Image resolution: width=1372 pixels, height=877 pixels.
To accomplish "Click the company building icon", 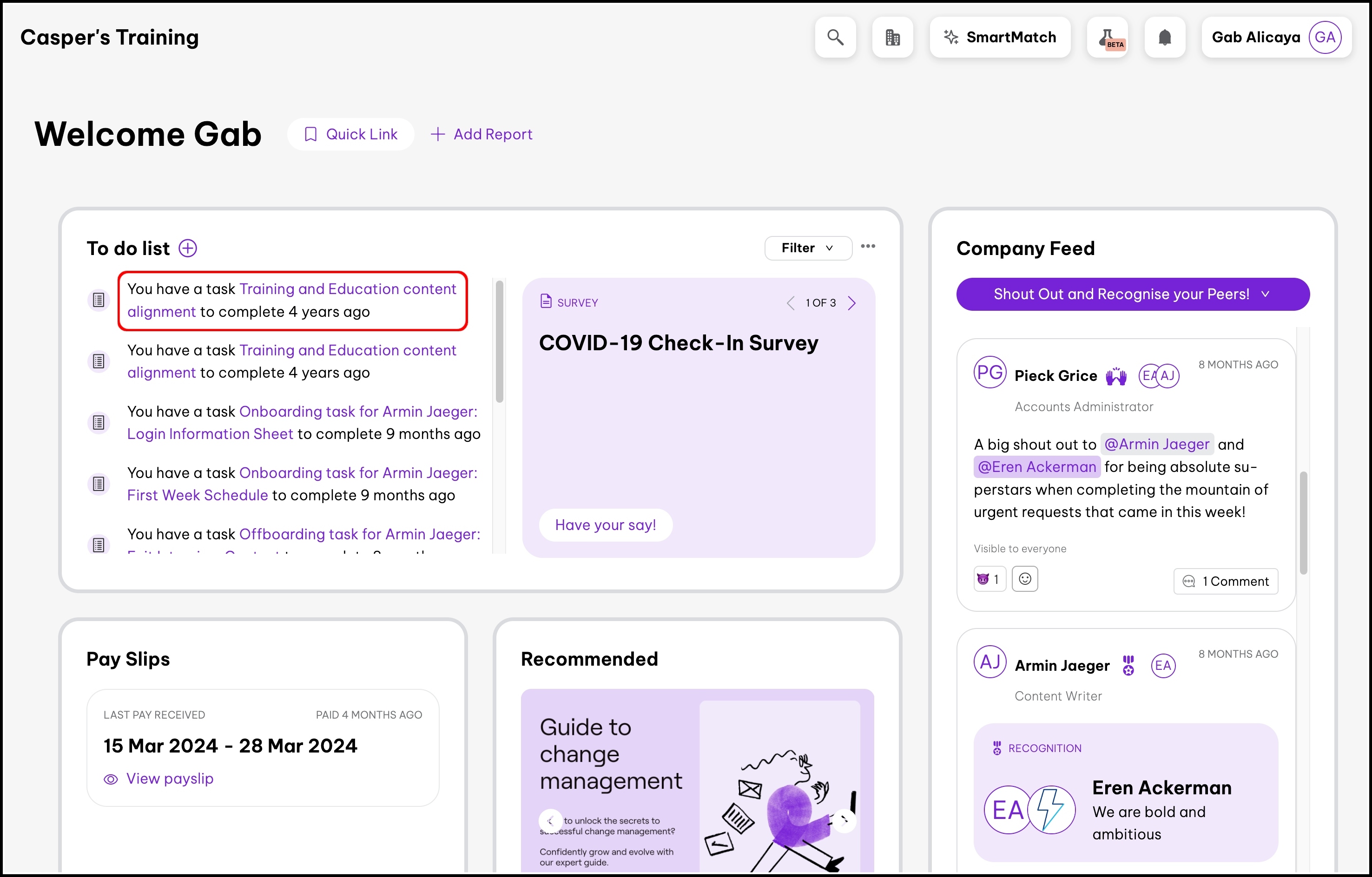I will click(892, 38).
